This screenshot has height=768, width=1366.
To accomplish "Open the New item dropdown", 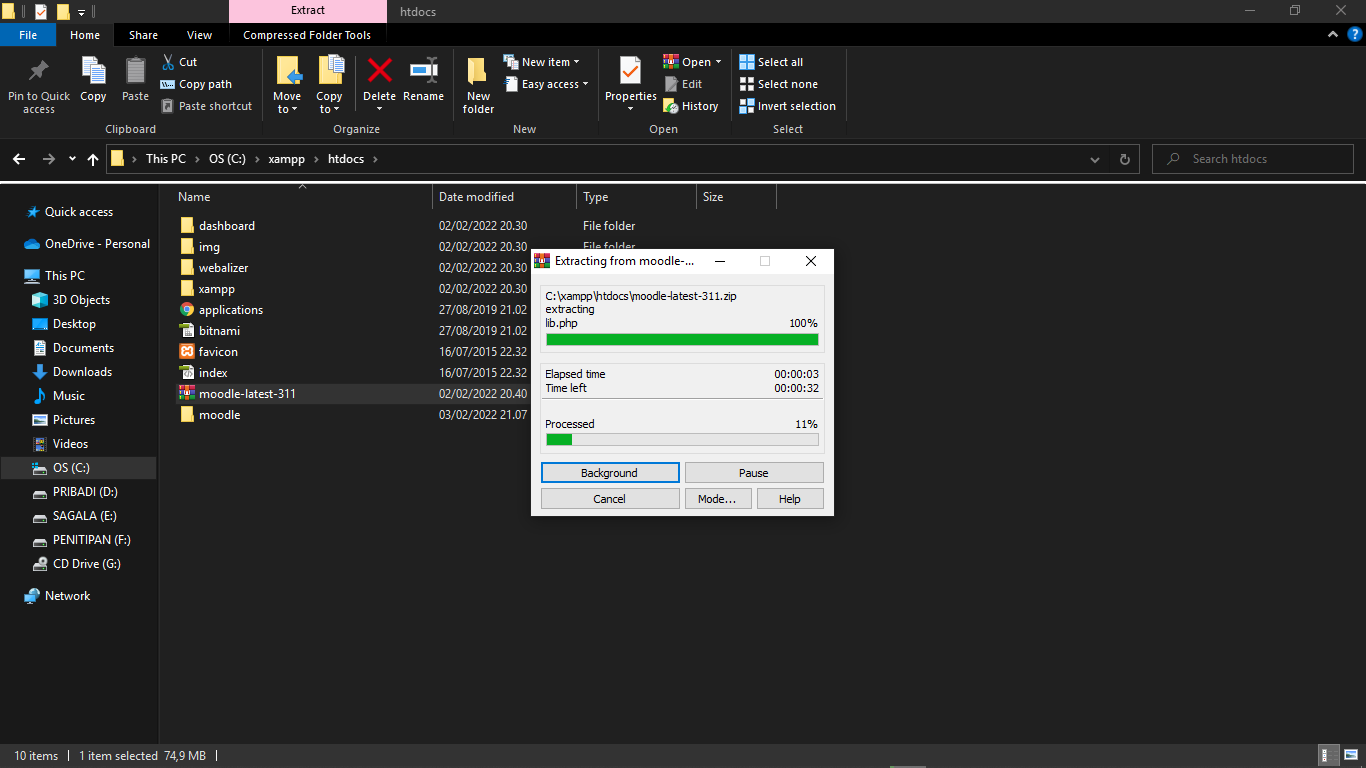I will [x=541, y=62].
